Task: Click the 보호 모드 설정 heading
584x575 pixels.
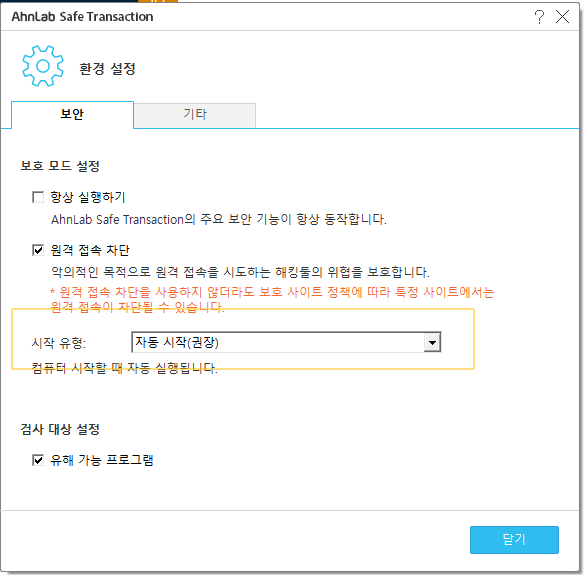Action: [60, 166]
